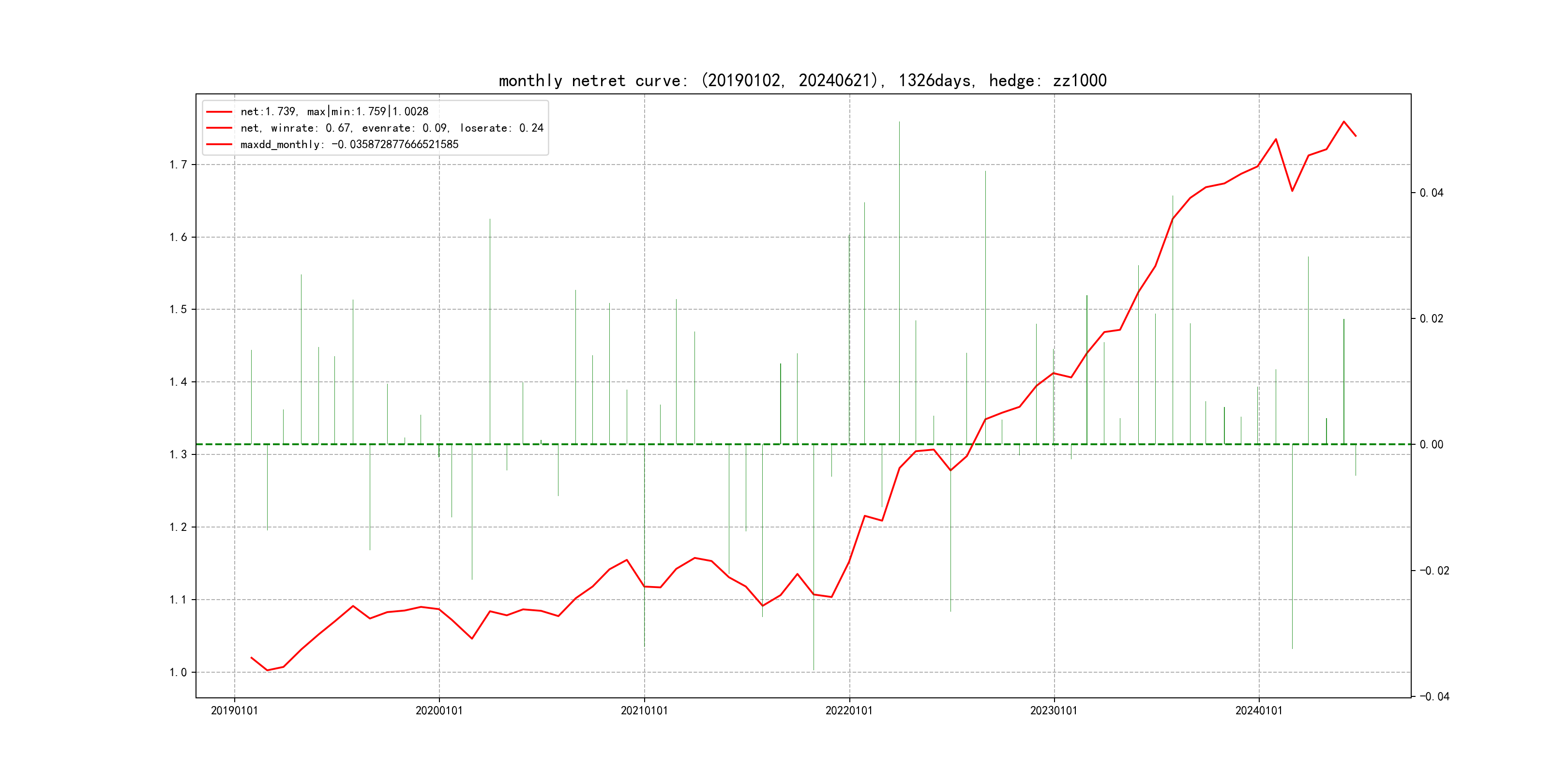Image resolution: width=1568 pixels, height=784 pixels.
Task: Click the -0.04 right axis tick label
Action: pos(1434,696)
